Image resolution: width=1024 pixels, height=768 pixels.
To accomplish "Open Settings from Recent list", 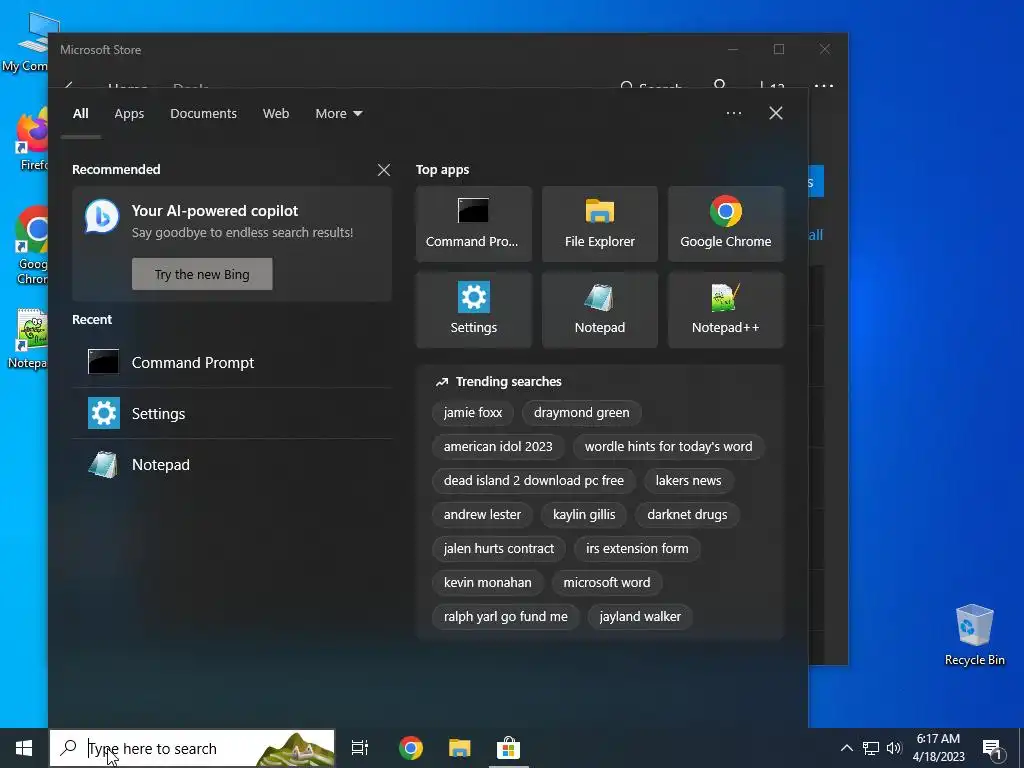I will click(232, 413).
